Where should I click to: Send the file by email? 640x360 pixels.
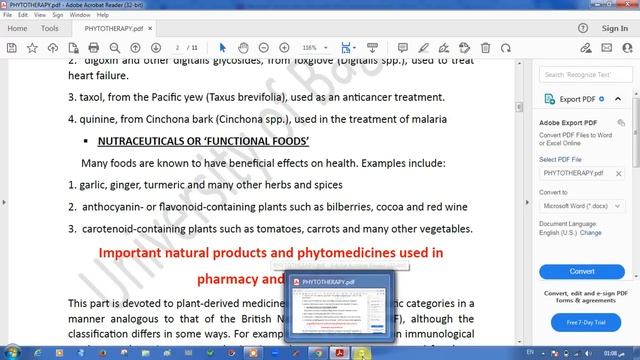607,48
